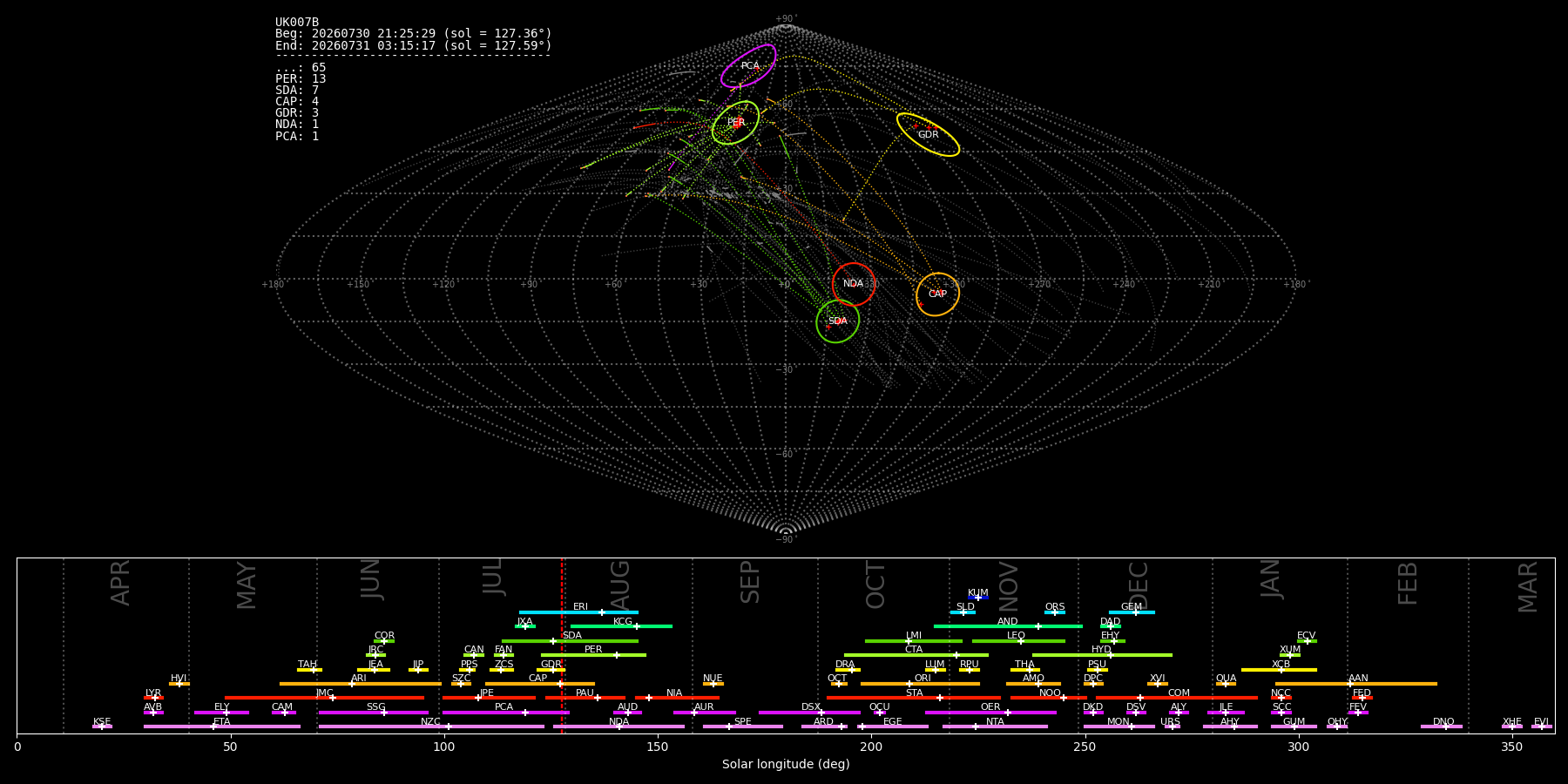Image resolution: width=1568 pixels, height=784 pixels.
Task: Click the orange AAN bar in timeline
Action: (1356, 684)
